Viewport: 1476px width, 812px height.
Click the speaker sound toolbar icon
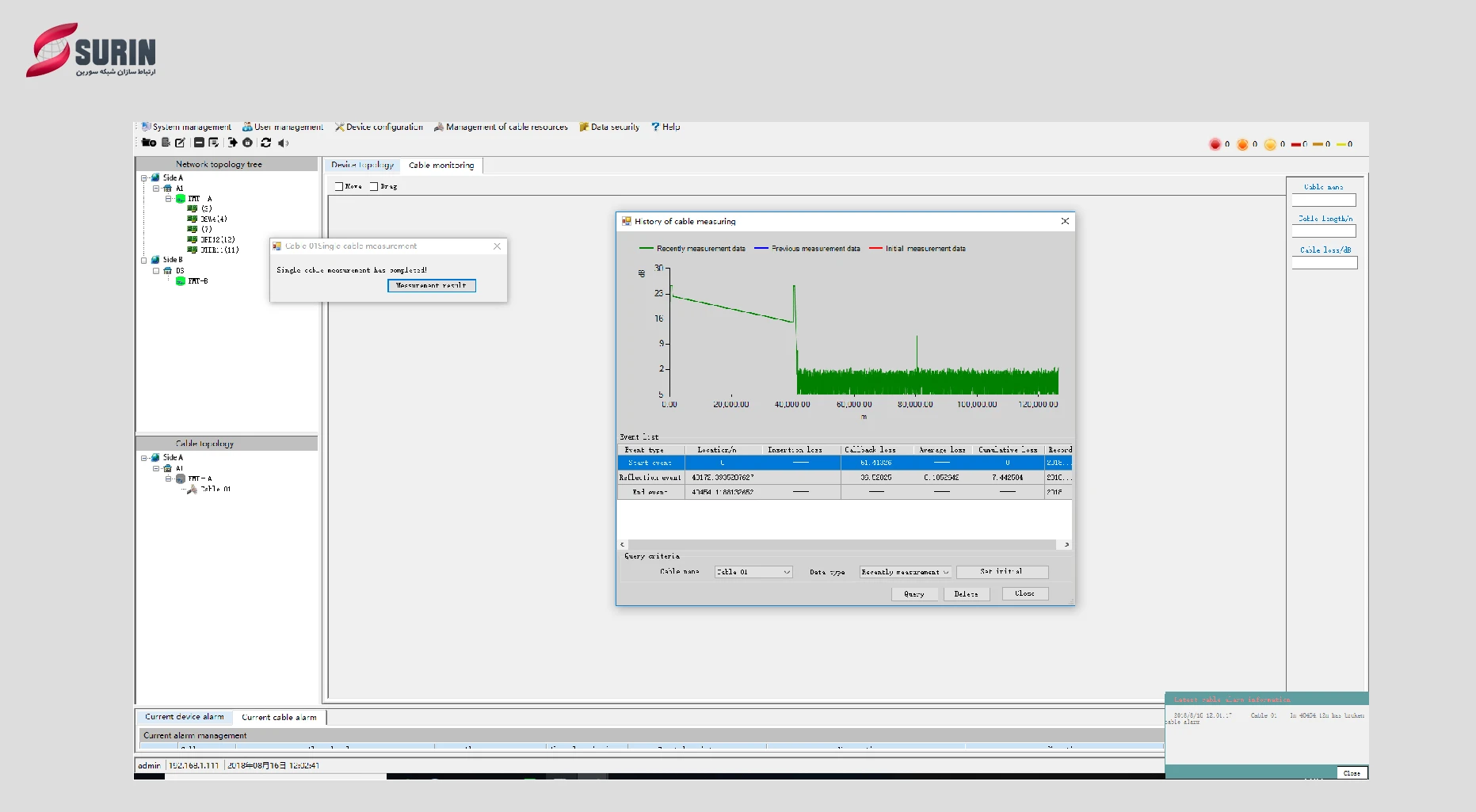283,143
